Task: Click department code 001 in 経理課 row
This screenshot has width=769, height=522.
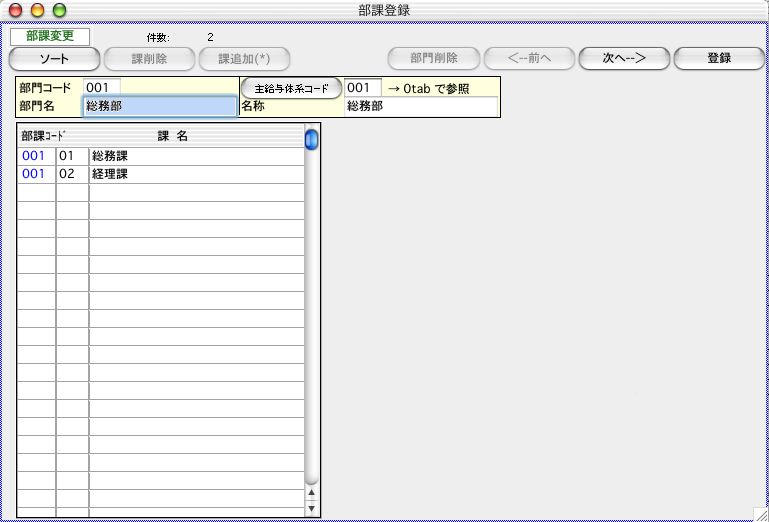Action: point(37,174)
